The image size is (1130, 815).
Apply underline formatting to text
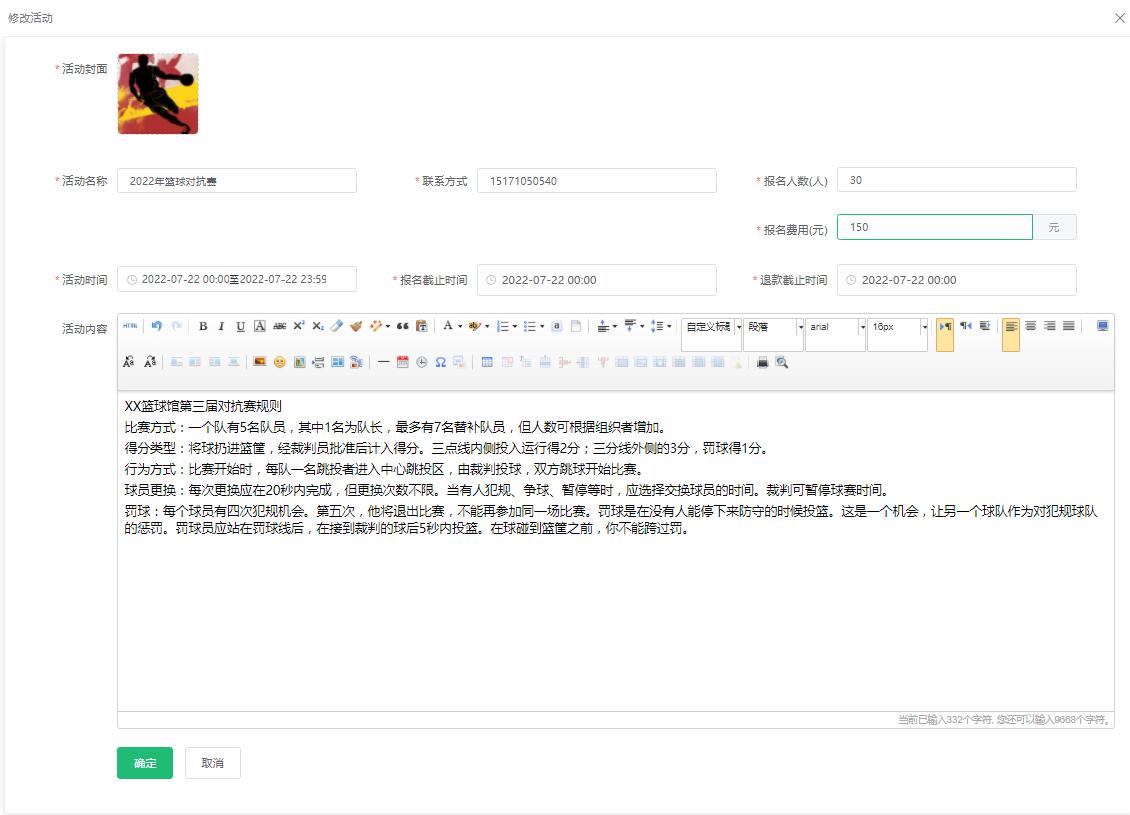(239, 327)
